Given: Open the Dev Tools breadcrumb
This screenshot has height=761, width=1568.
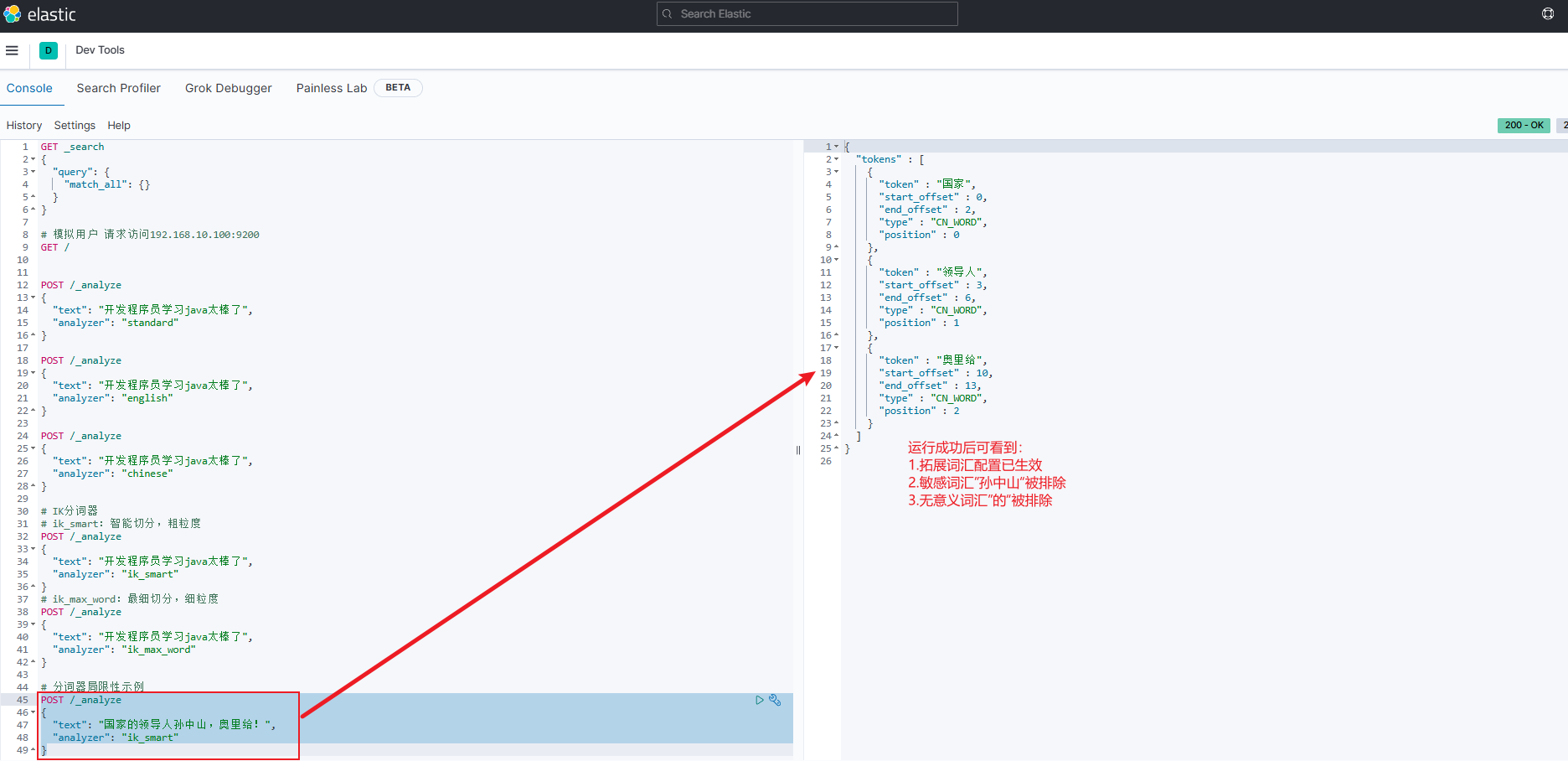Looking at the screenshot, I should point(100,50).
